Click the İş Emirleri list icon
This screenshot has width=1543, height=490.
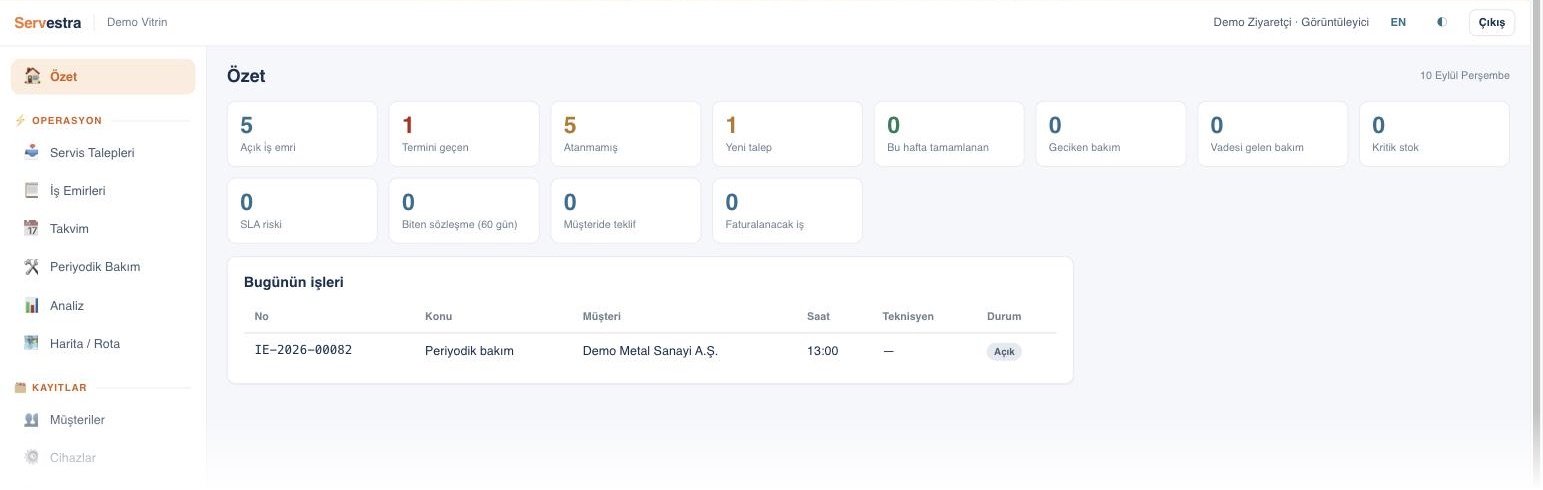[x=32, y=191]
